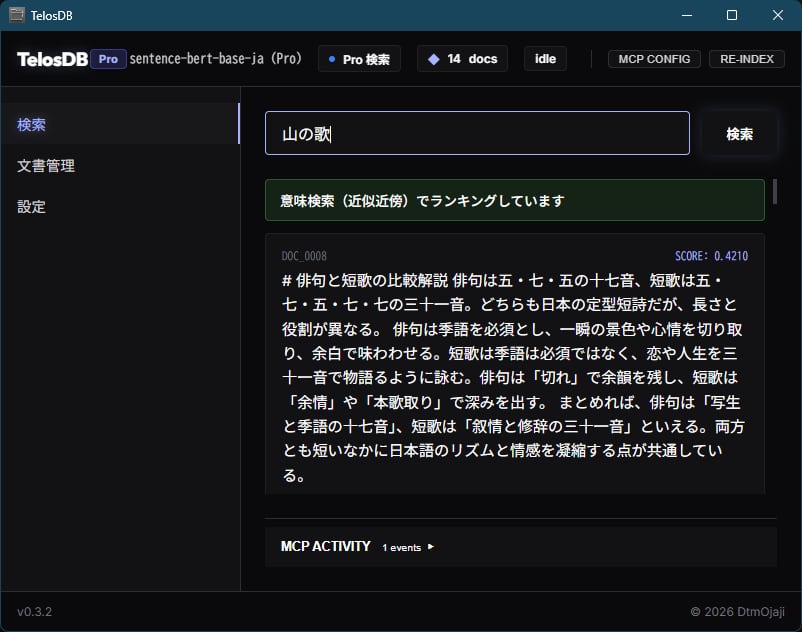
Task: Click the TelosDB logo in the header
Action: coord(52,59)
